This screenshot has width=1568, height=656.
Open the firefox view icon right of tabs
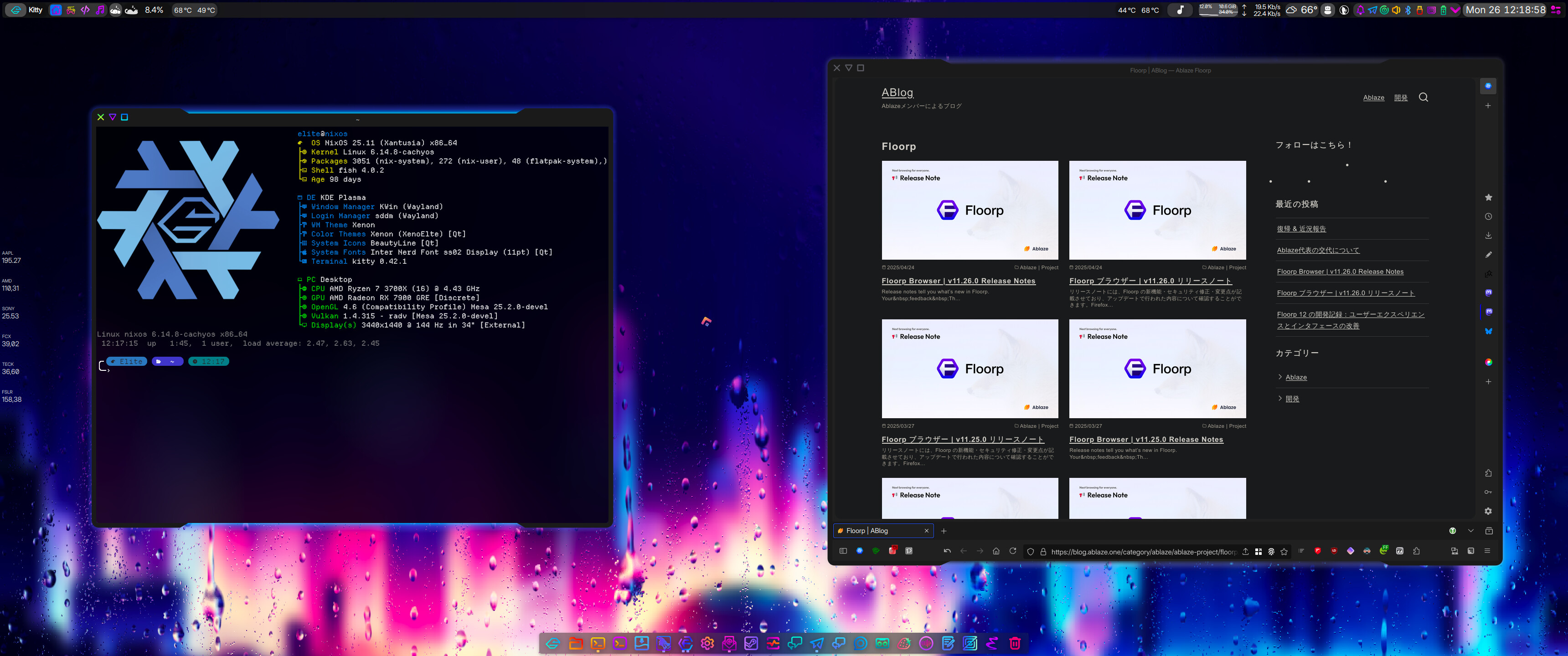point(1489,531)
